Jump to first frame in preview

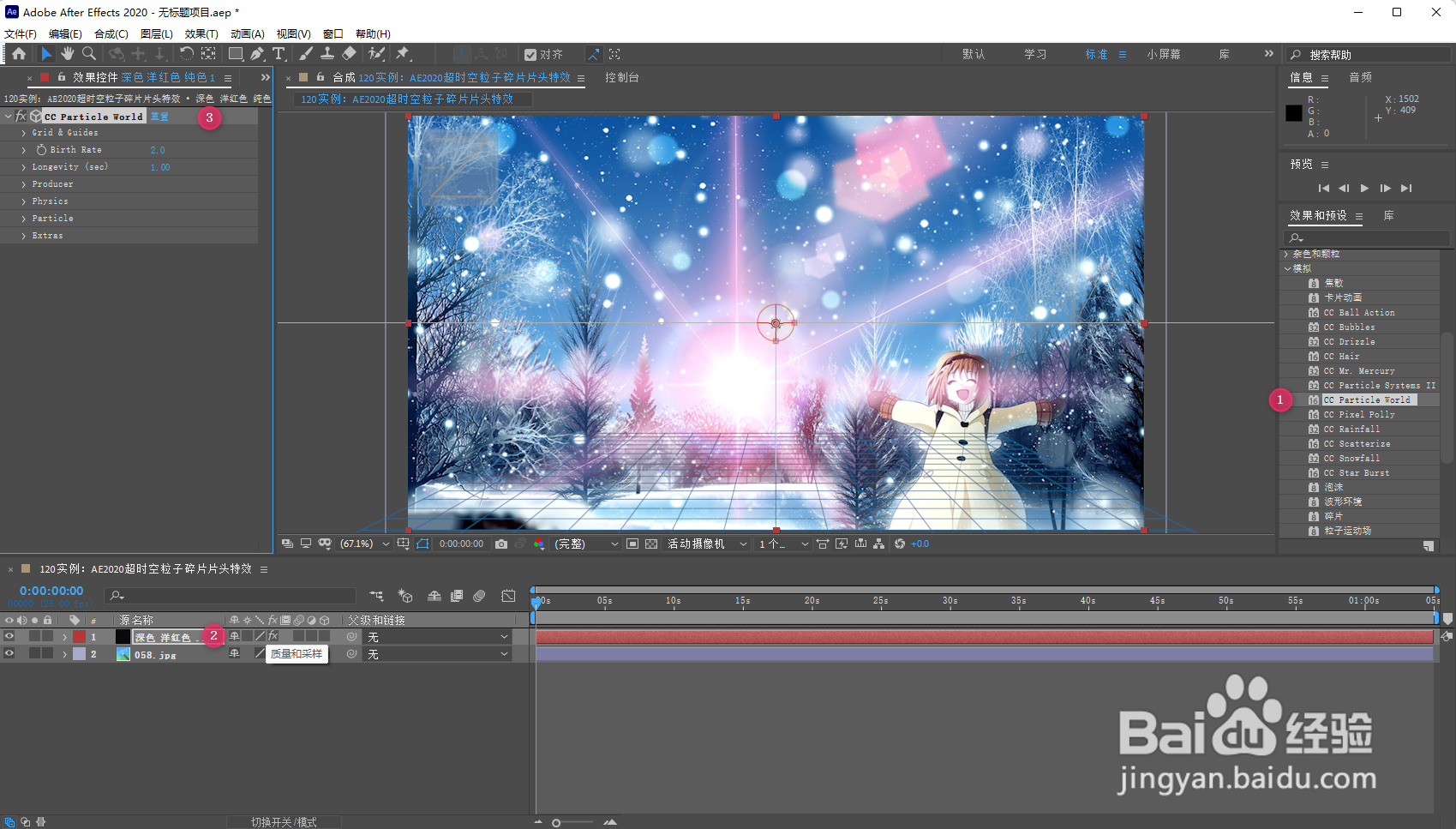tap(1323, 188)
